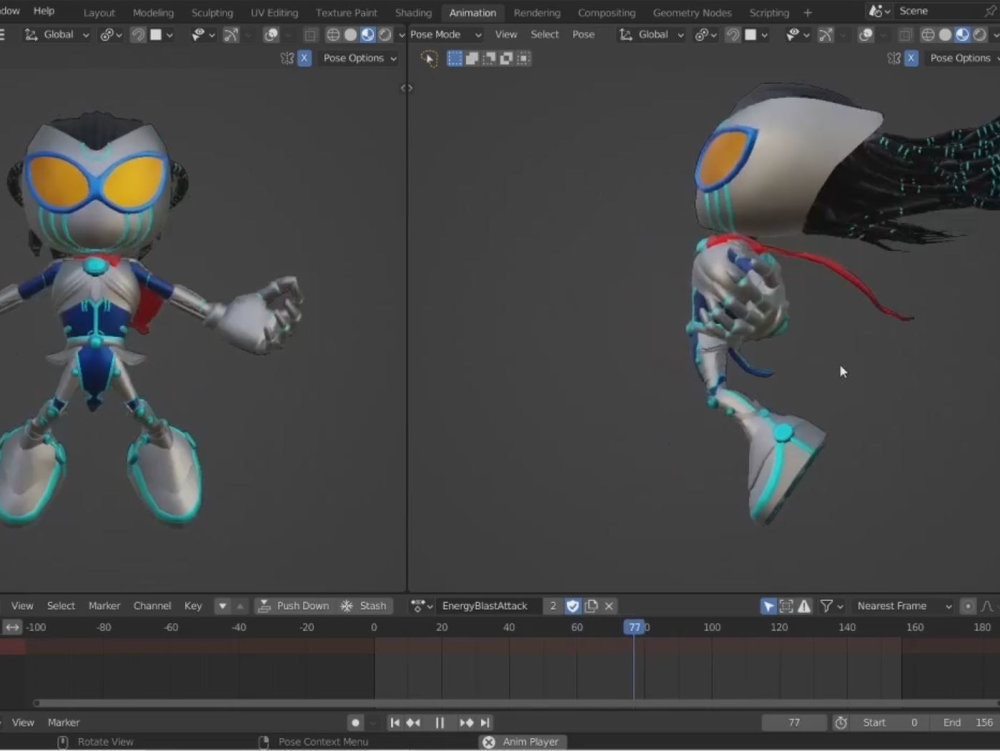The height and width of the screenshot is (751, 1000).
Task: Create a new copy of the action
Action: click(589, 605)
